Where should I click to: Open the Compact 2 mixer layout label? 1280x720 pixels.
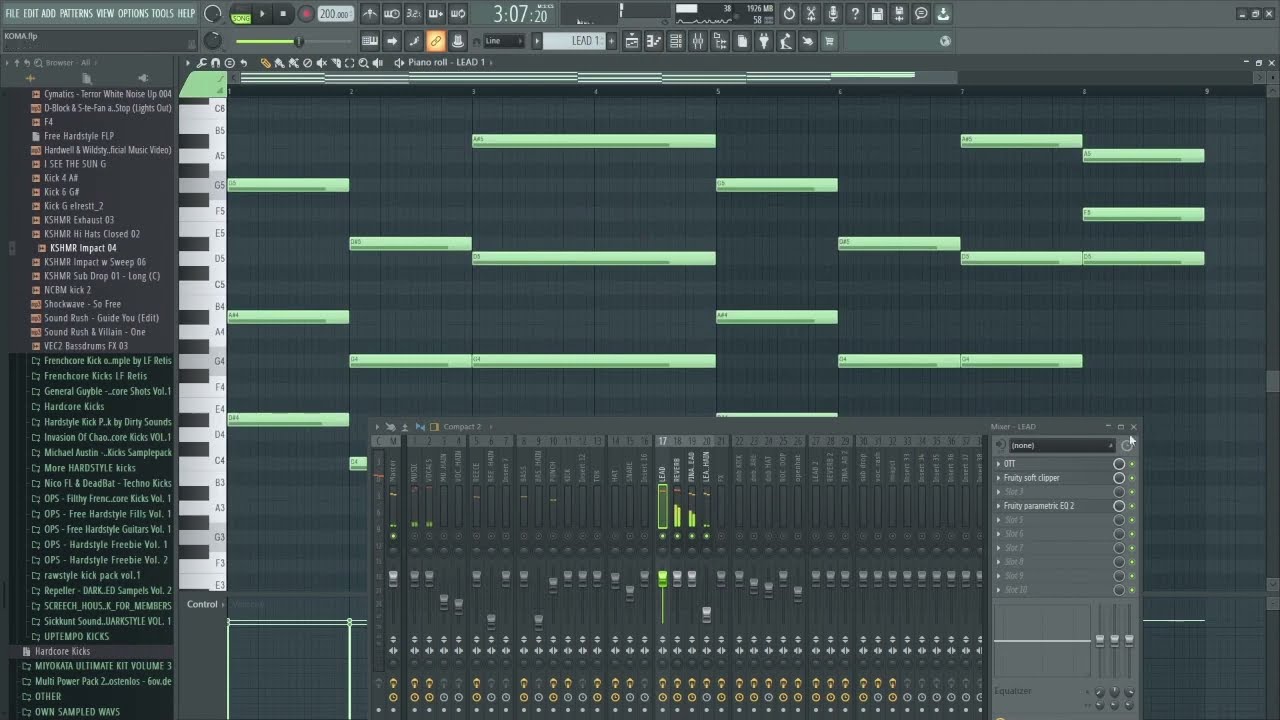click(x=462, y=427)
